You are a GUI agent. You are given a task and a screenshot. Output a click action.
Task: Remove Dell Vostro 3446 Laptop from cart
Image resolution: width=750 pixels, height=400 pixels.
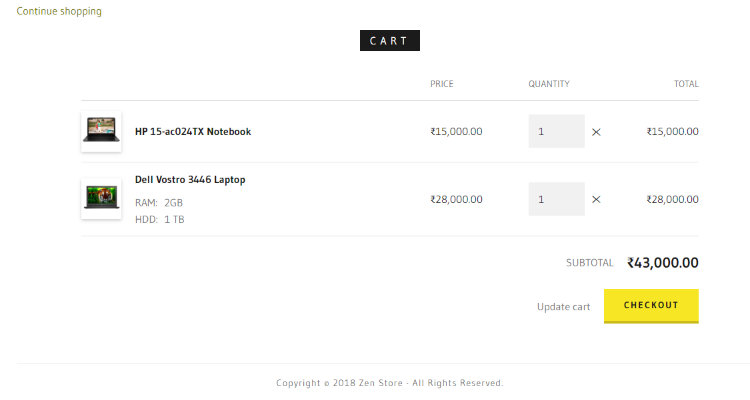(x=596, y=199)
